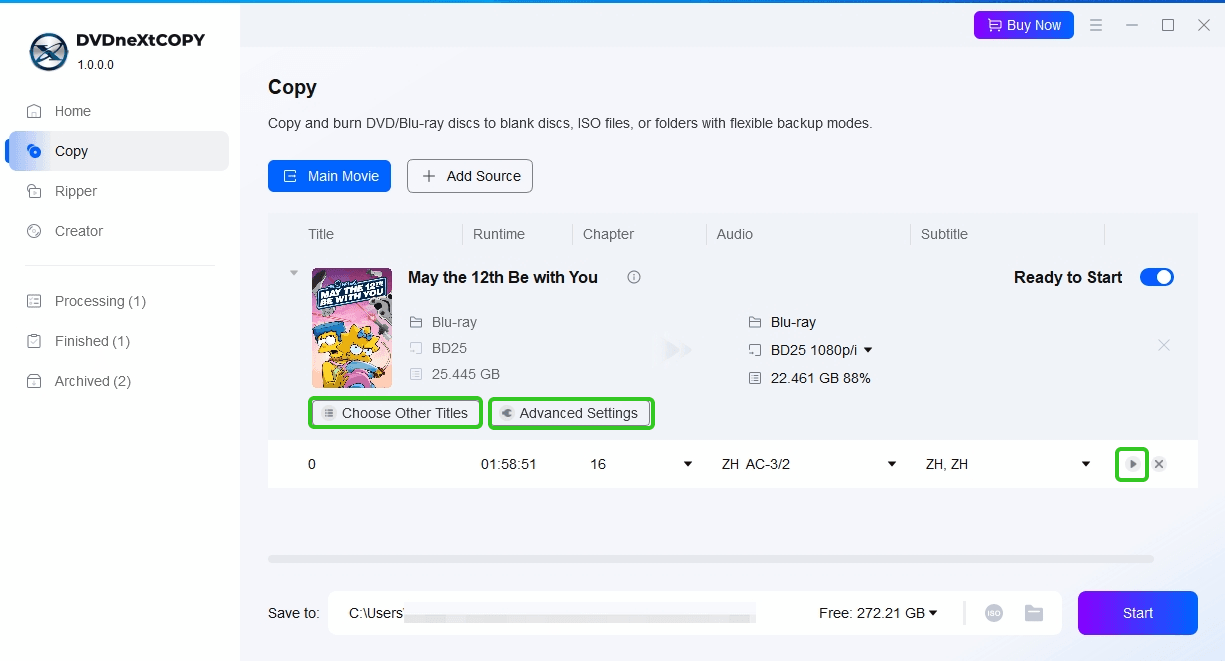Minimize the application window
This screenshot has height=661, width=1225.
[x=1132, y=25]
